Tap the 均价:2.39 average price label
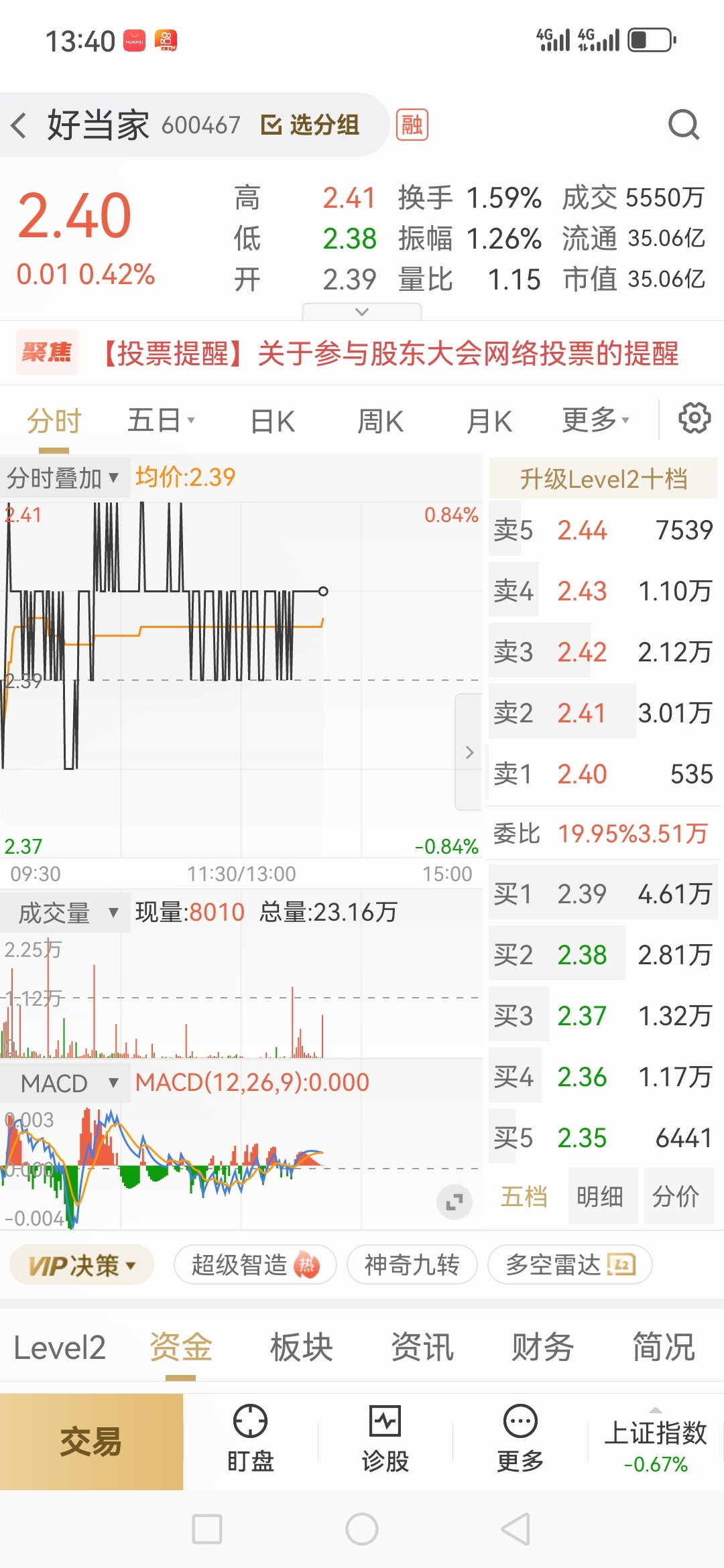 (x=186, y=477)
